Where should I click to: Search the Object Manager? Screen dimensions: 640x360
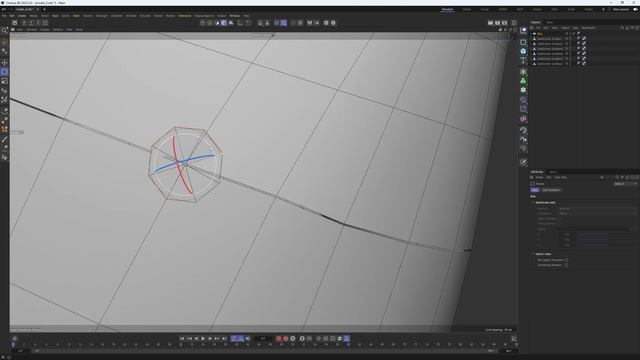coord(622,28)
